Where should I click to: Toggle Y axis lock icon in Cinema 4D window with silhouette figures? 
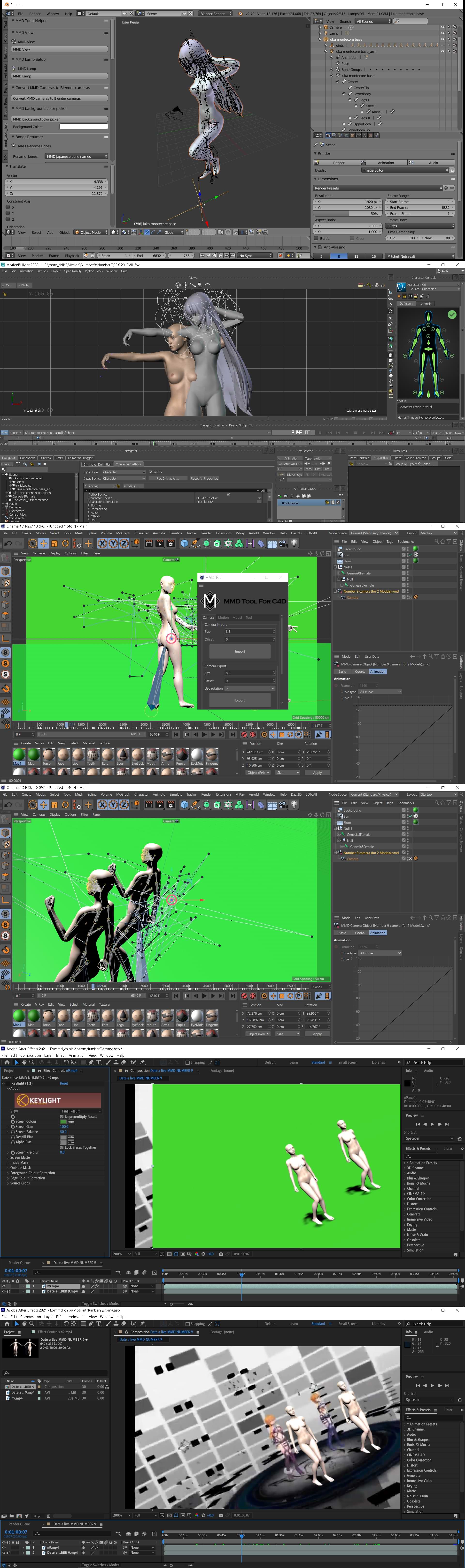coord(113,805)
